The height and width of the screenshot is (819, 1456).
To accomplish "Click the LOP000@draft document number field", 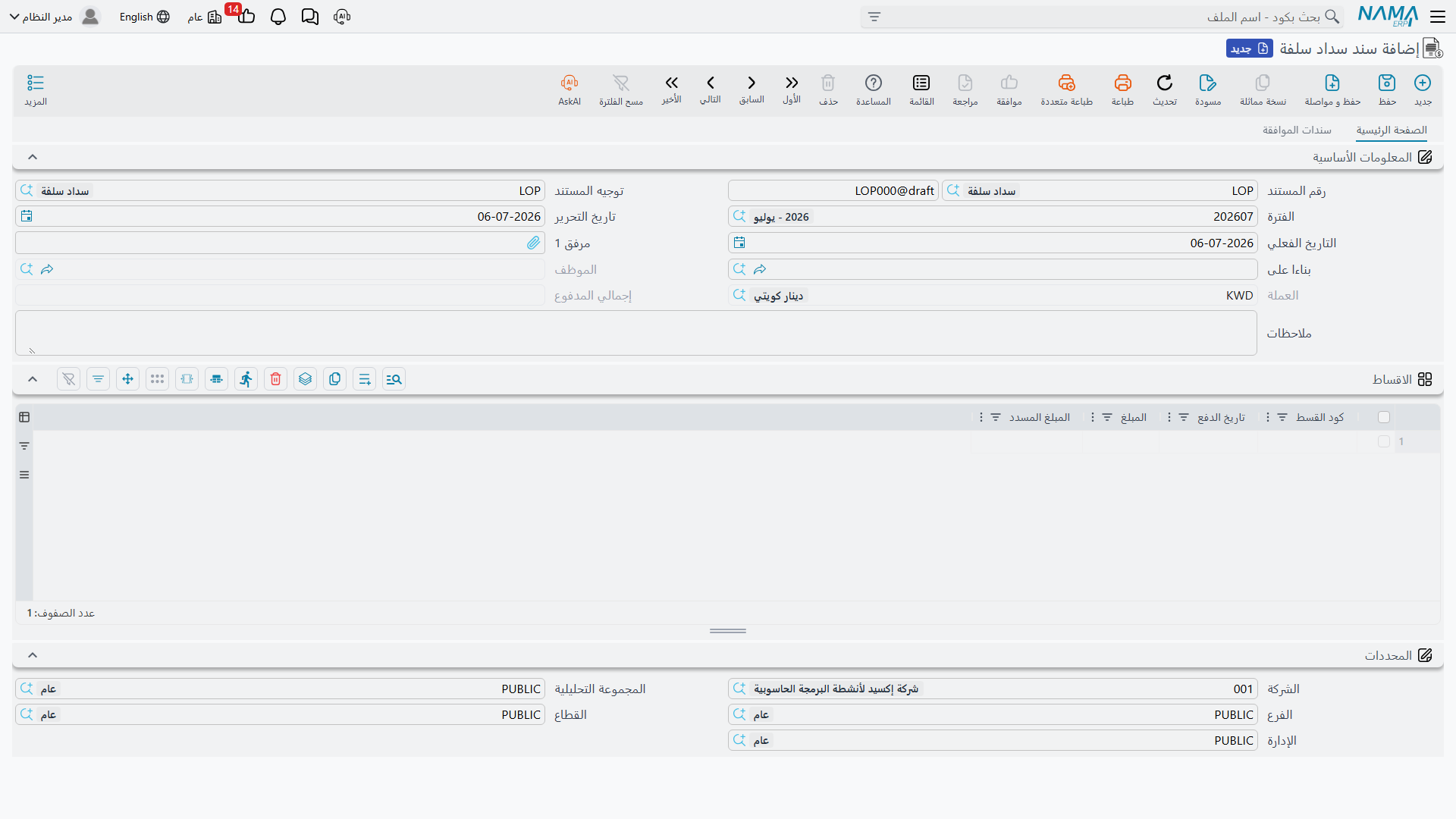I will [833, 190].
